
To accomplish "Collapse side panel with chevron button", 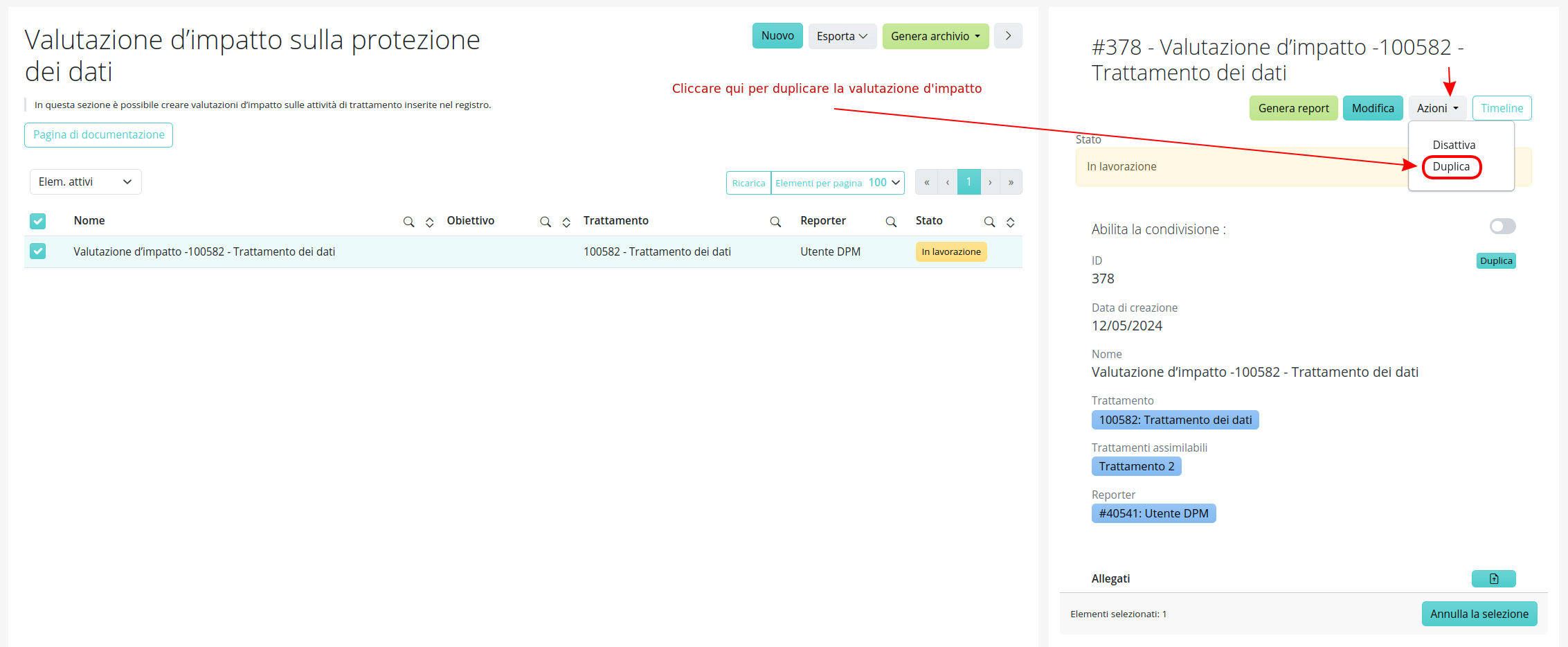I will click(1008, 36).
